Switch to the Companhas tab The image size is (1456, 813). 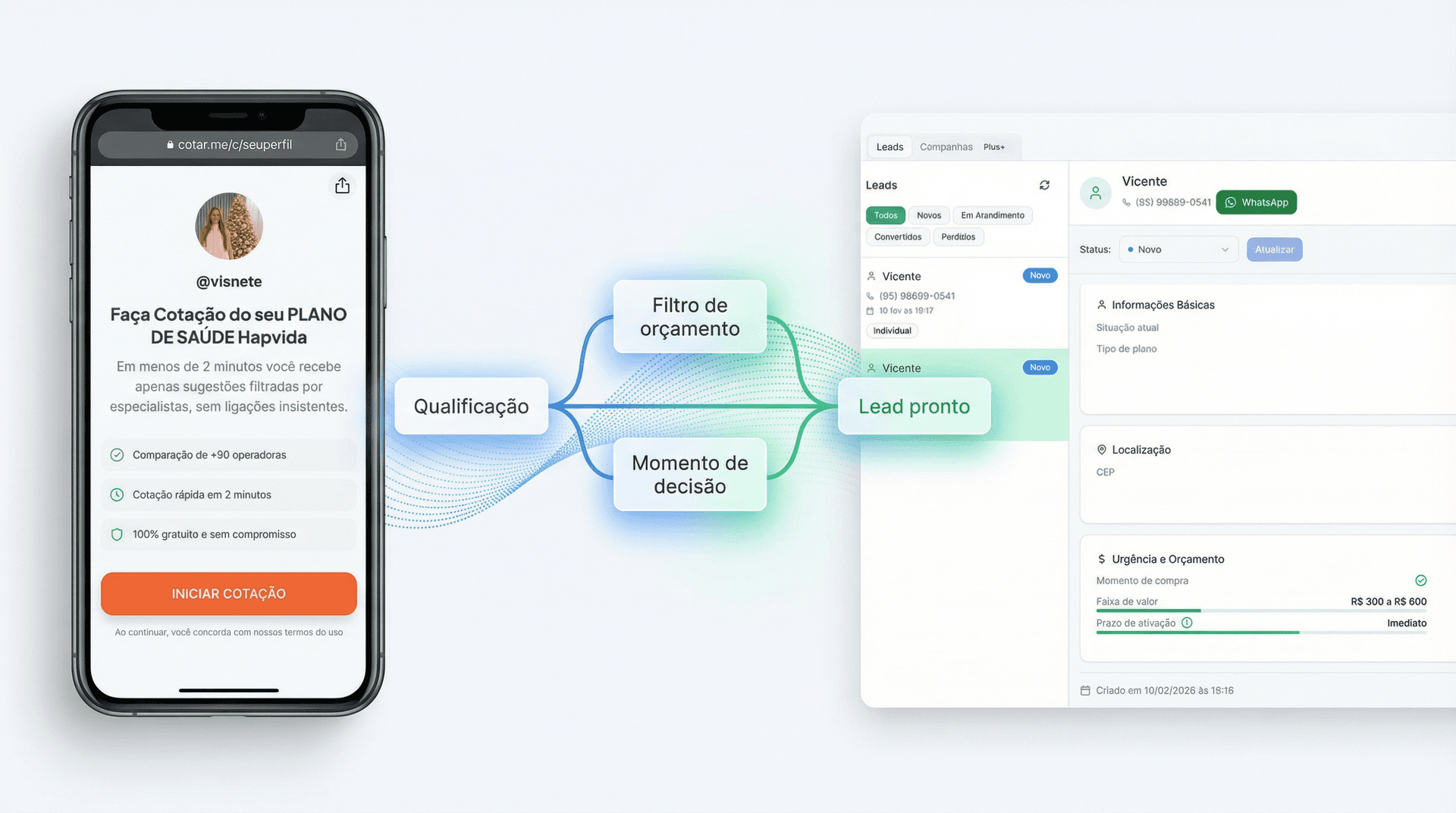tap(946, 147)
